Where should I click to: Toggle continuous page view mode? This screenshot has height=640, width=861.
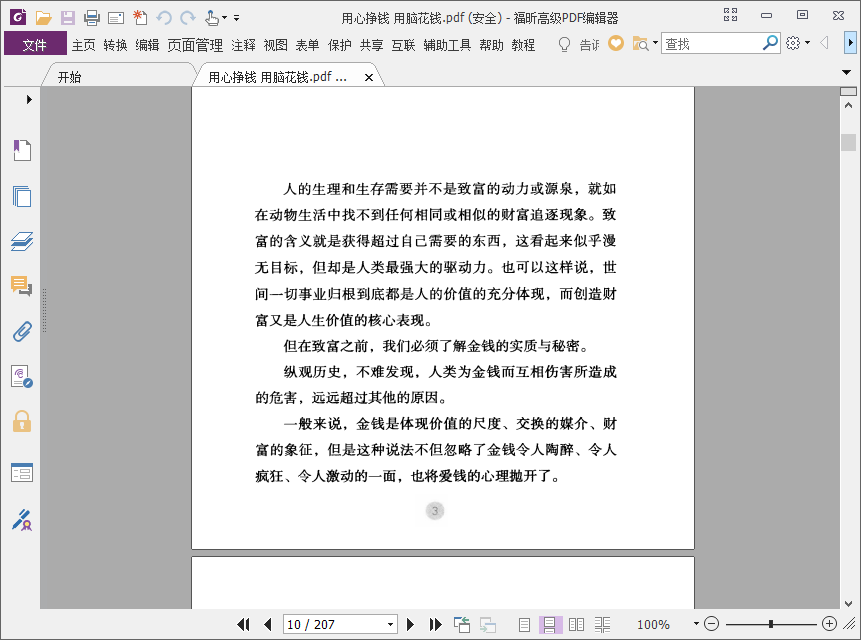[550, 624]
